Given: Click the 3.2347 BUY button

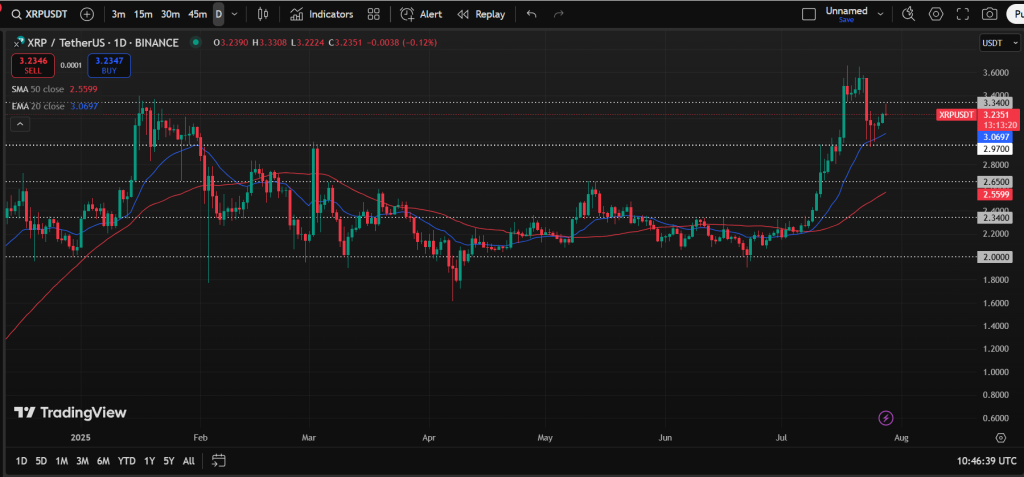Looking at the screenshot, I should pos(109,65).
